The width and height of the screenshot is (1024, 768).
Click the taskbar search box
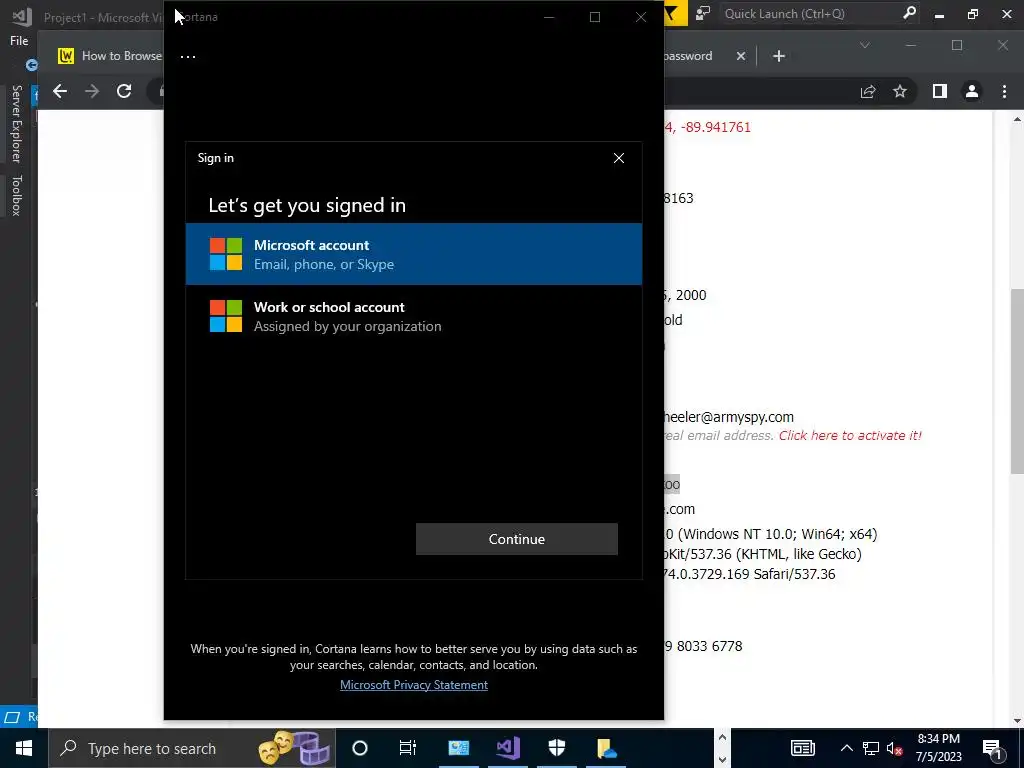pyautogui.click(x=192, y=748)
